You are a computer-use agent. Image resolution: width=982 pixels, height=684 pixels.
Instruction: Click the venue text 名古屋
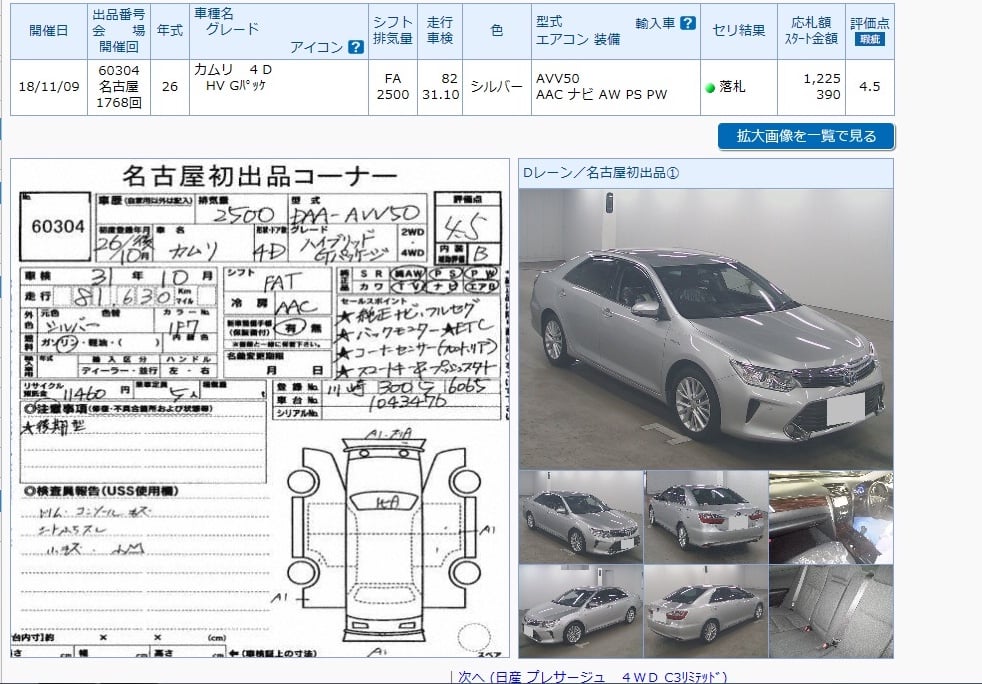tap(119, 86)
